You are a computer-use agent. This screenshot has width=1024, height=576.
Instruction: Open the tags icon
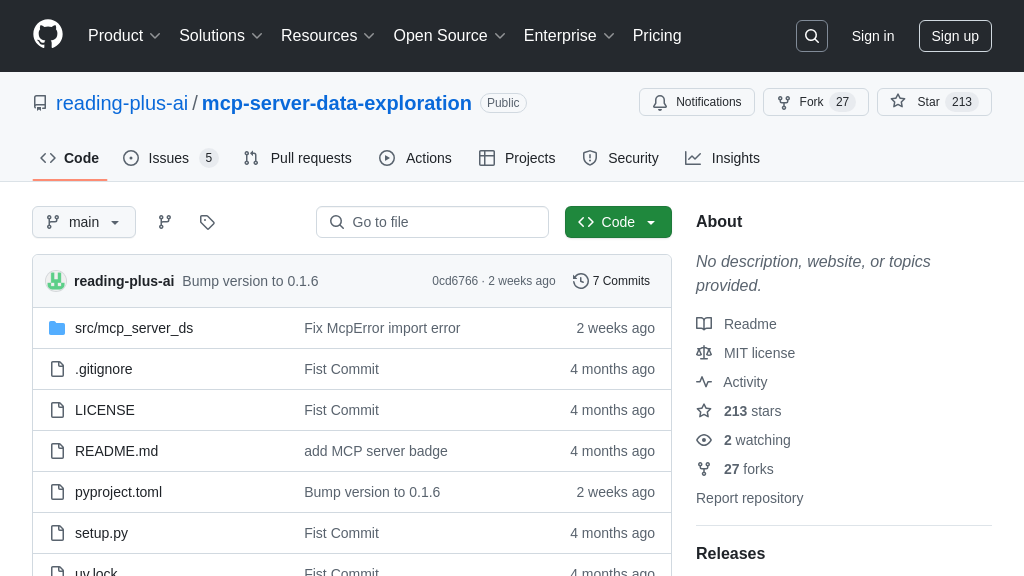207,222
